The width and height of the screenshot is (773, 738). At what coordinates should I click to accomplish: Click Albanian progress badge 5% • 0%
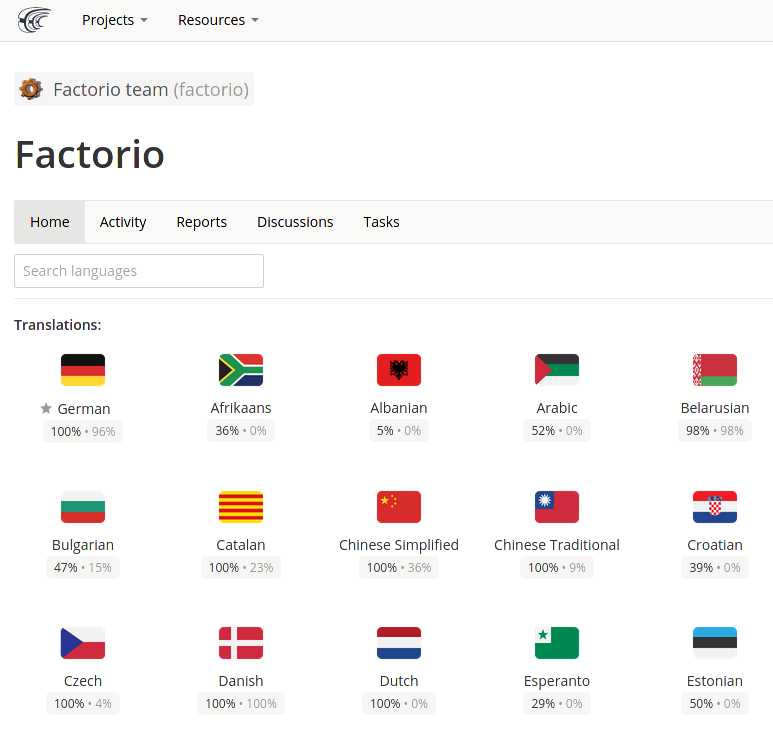tap(399, 430)
